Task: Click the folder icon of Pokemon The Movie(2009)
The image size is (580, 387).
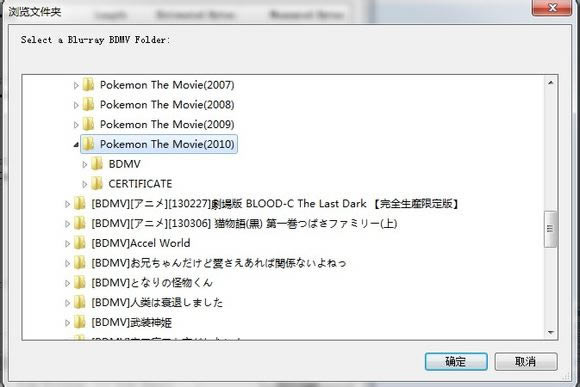Action: (x=88, y=124)
